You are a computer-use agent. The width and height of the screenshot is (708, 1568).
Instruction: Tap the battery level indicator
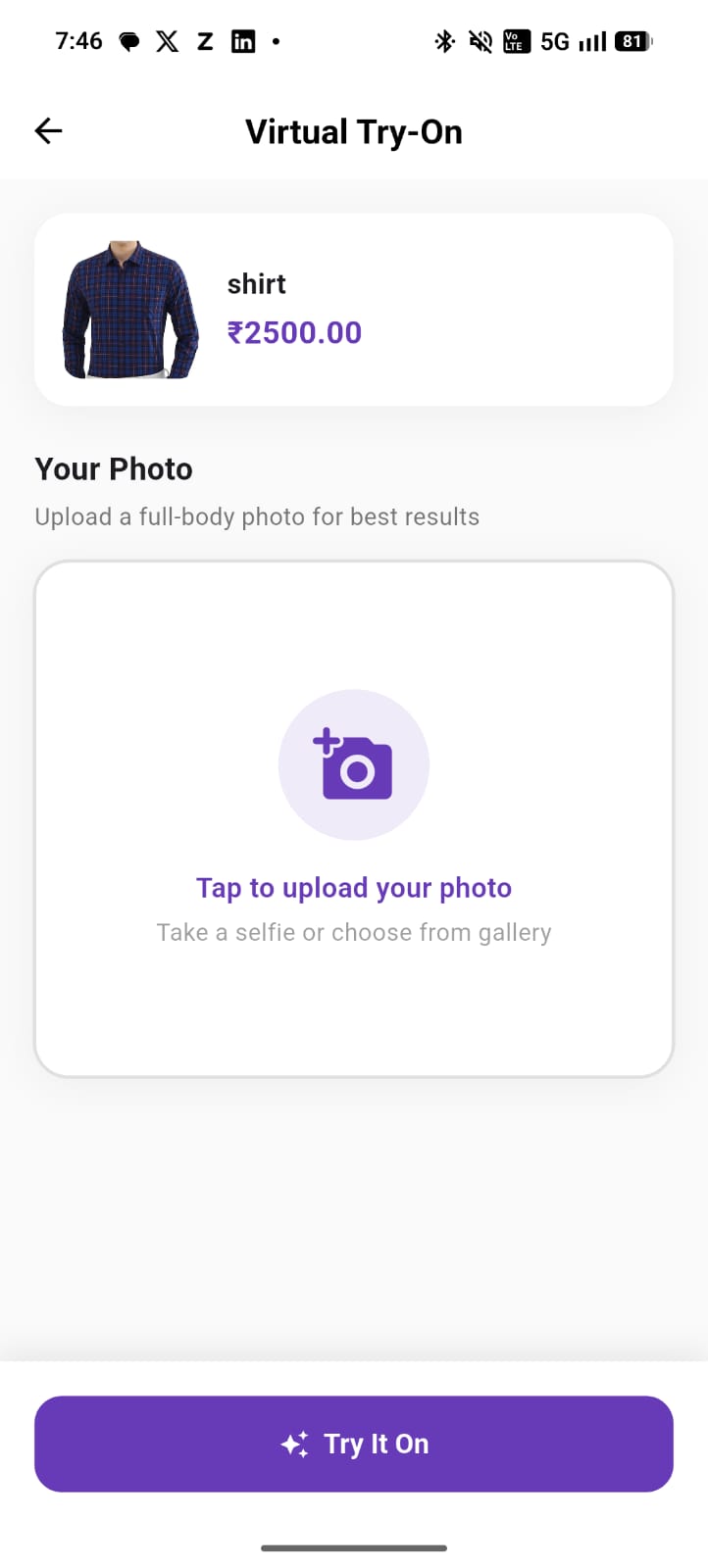tap(633, 41)
